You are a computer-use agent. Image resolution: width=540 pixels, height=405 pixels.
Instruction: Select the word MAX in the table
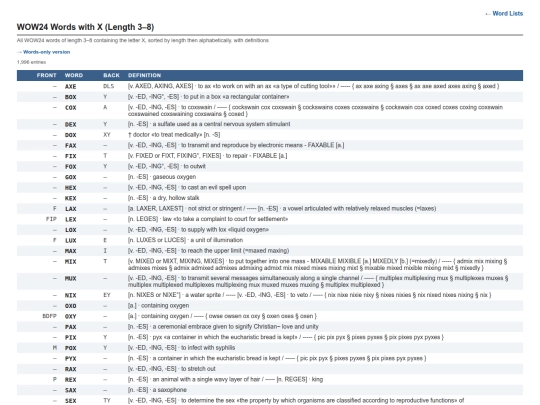[71, 251]
